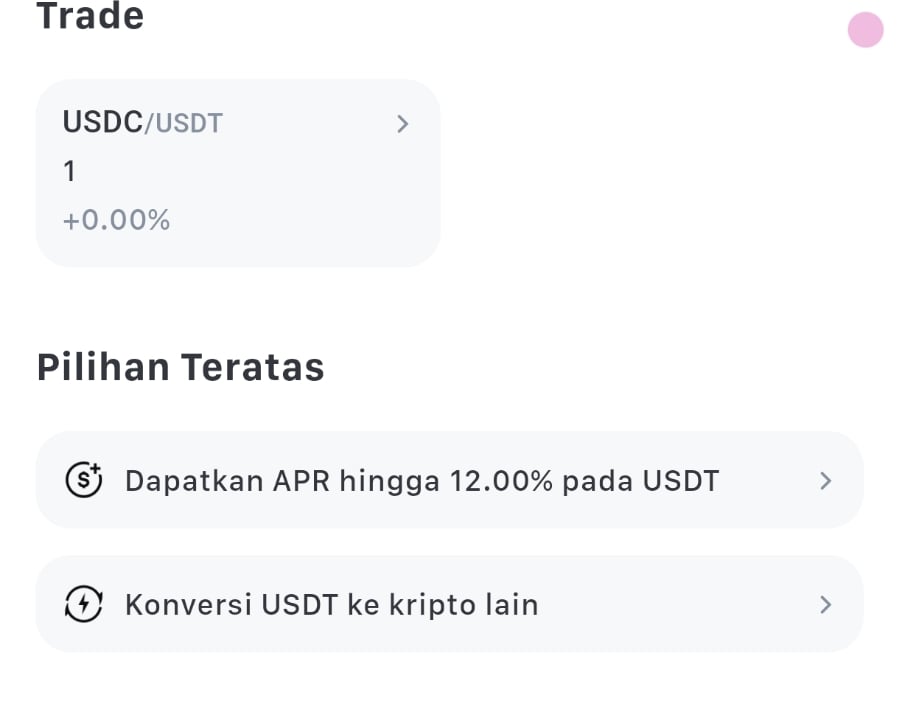Click the /USDT quote symbol text
The image size is (899, 722).
click(x=184, y=123)
